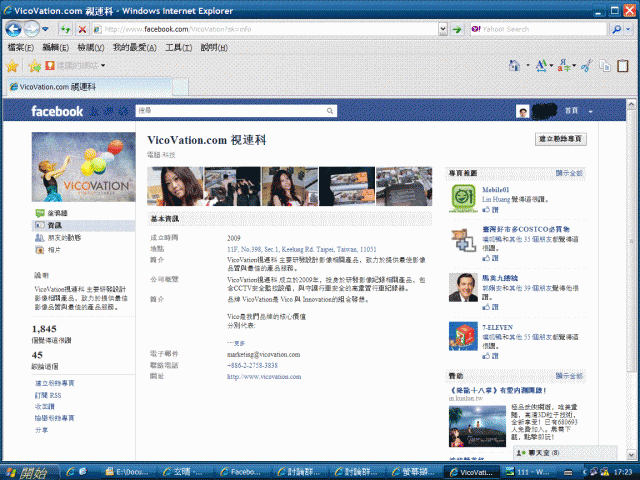Open the 說明(H) Help menu
The height and width of the screenshot is (480, 640).
[214, 47]
